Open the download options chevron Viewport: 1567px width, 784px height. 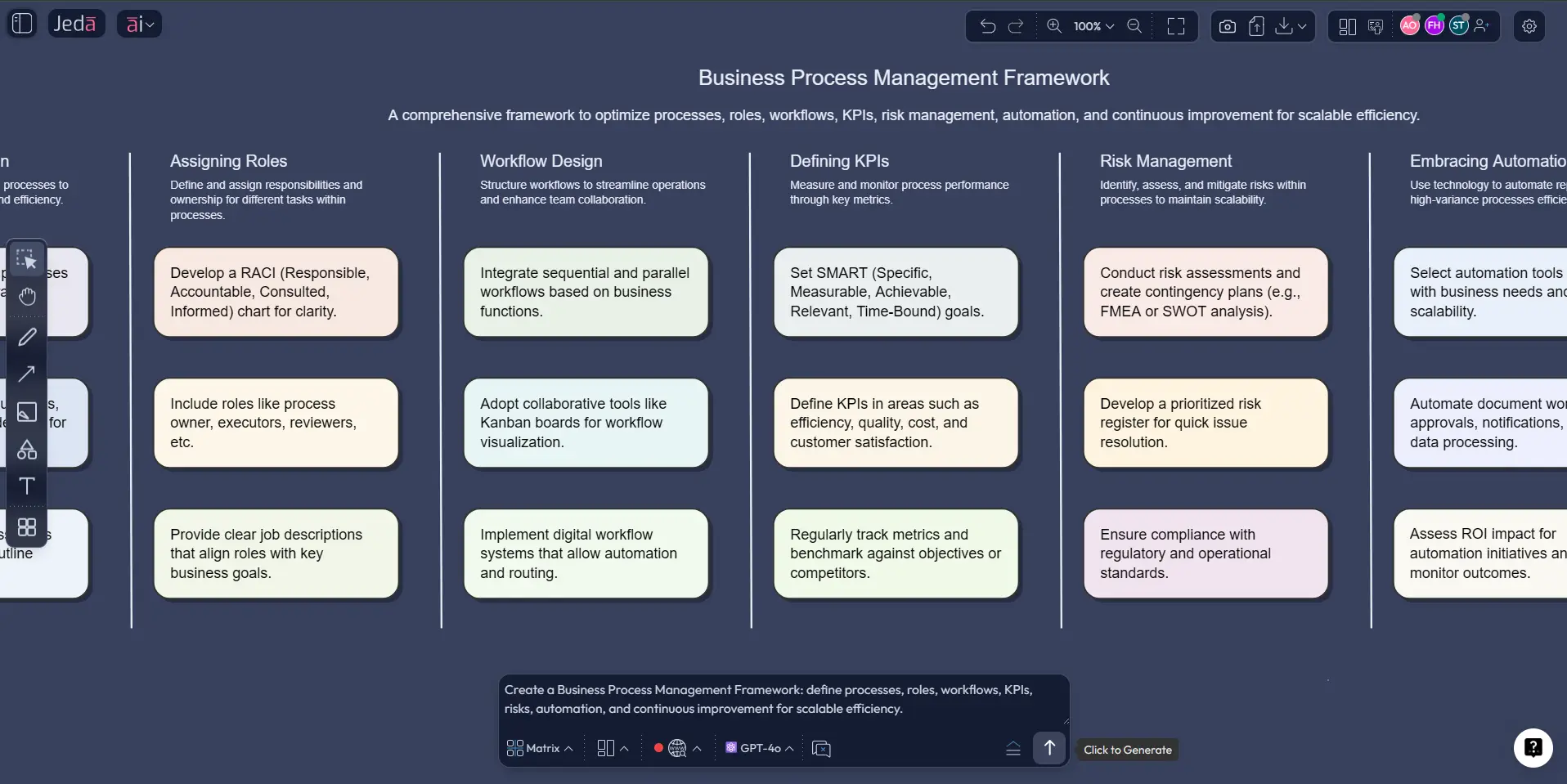(1303, 26)
